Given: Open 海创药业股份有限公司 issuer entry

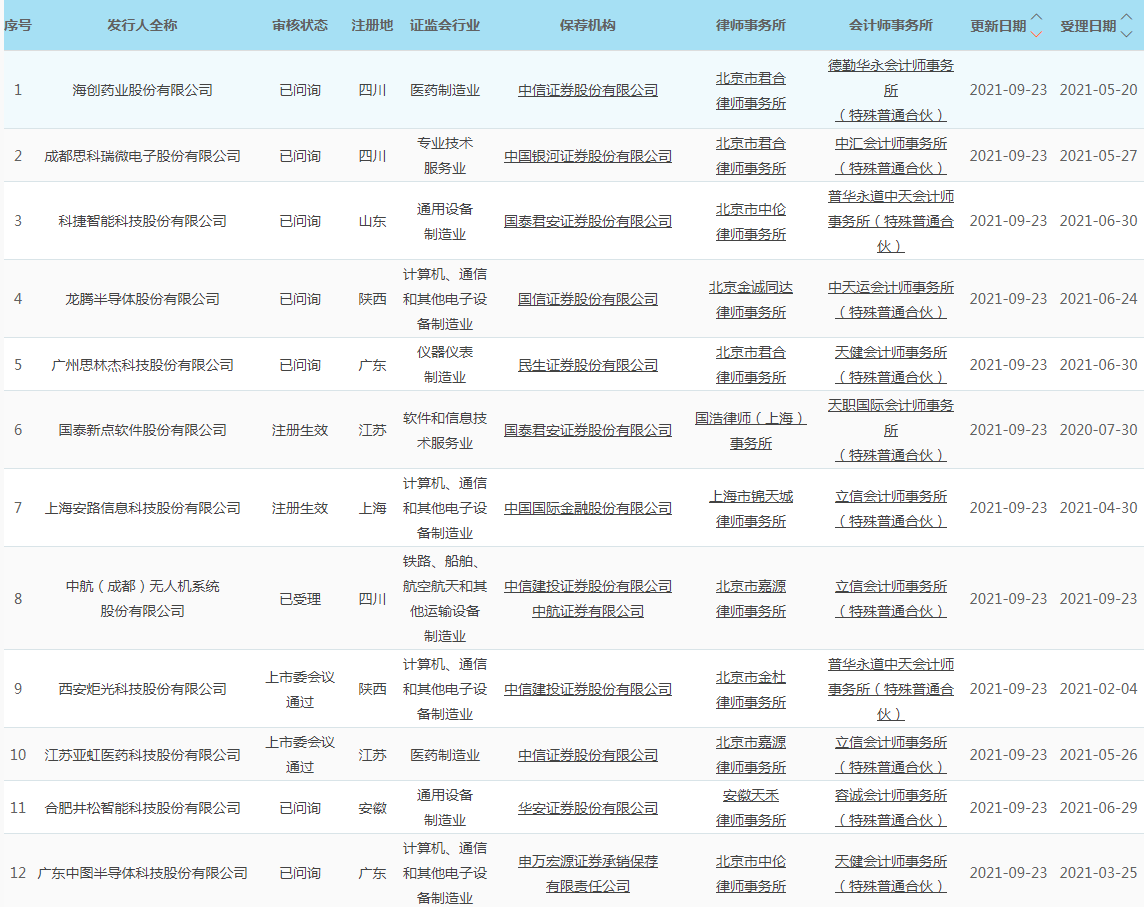Looking at the screenshot, I should click(142, 90).
